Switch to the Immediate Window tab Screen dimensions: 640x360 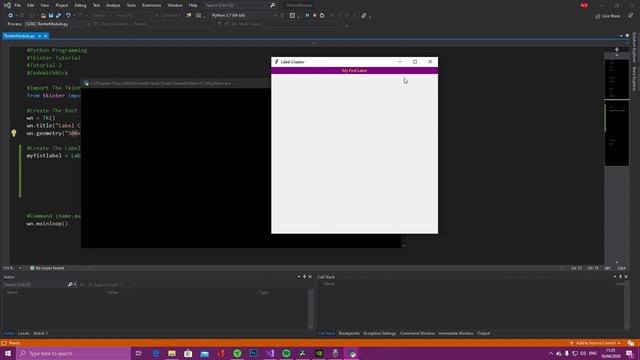[456, 333]
